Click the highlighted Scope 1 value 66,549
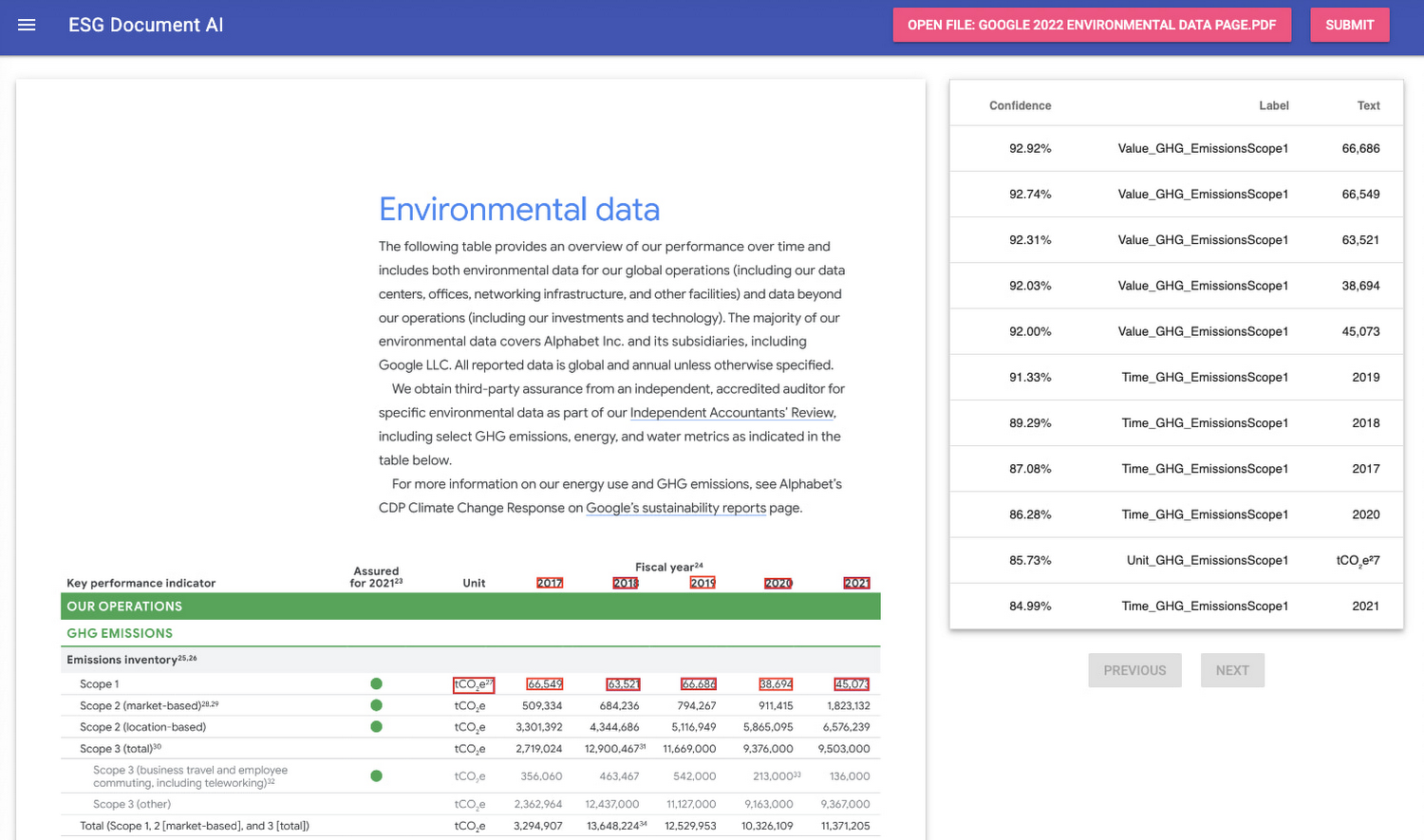The image size is (1424, 840). pyautogui.click(x=545, y=684)
